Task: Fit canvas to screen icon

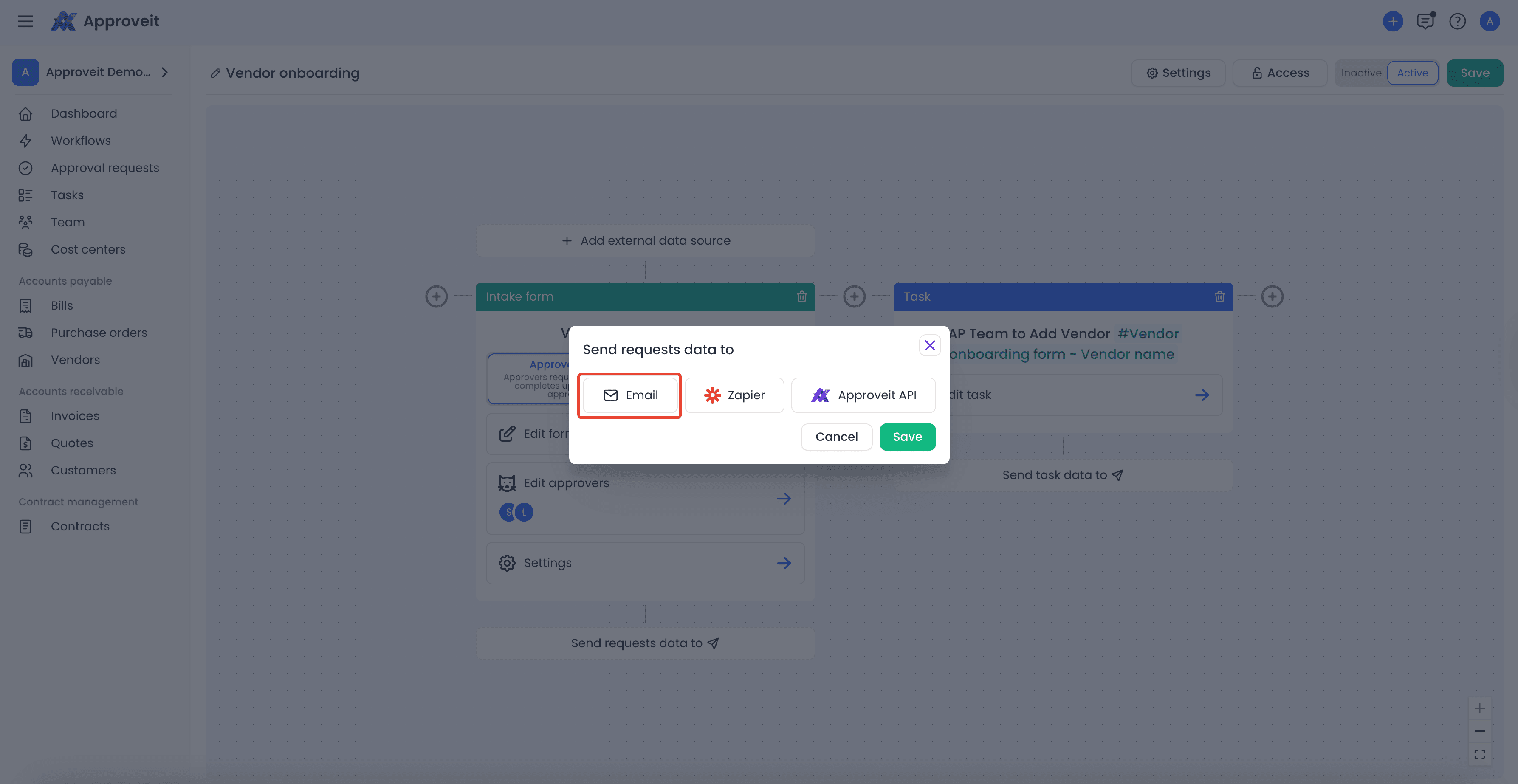Action: click(x=1479, y=754)
